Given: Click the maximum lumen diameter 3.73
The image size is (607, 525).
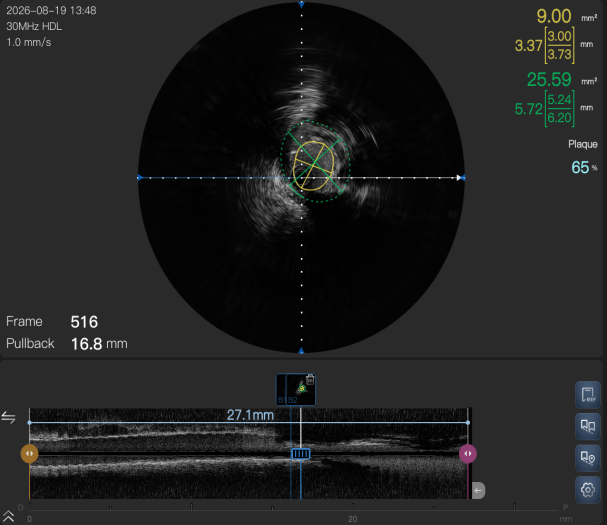Looking at the screenshot, I should [559, 55].
